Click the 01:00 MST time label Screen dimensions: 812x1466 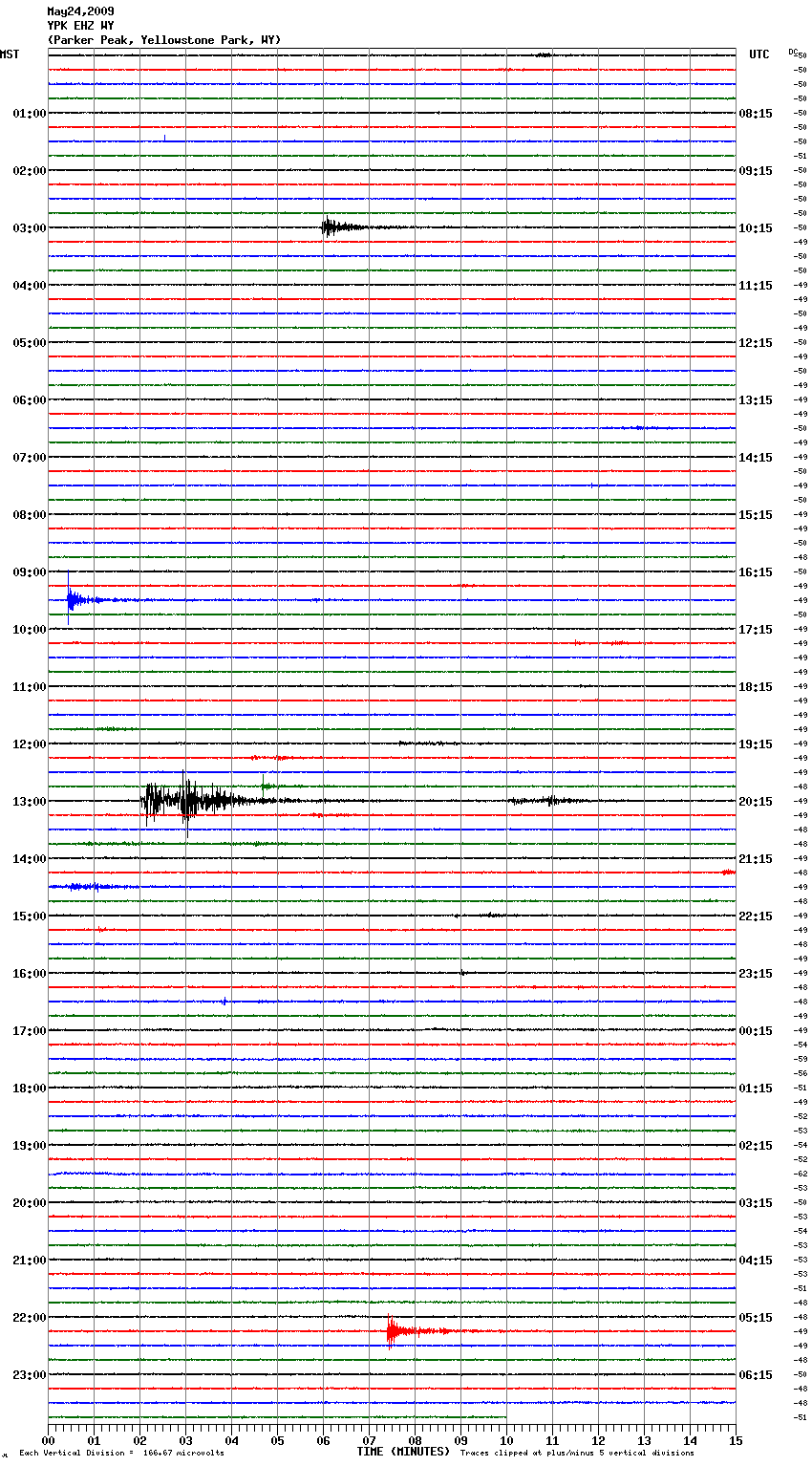coord(30,114)
